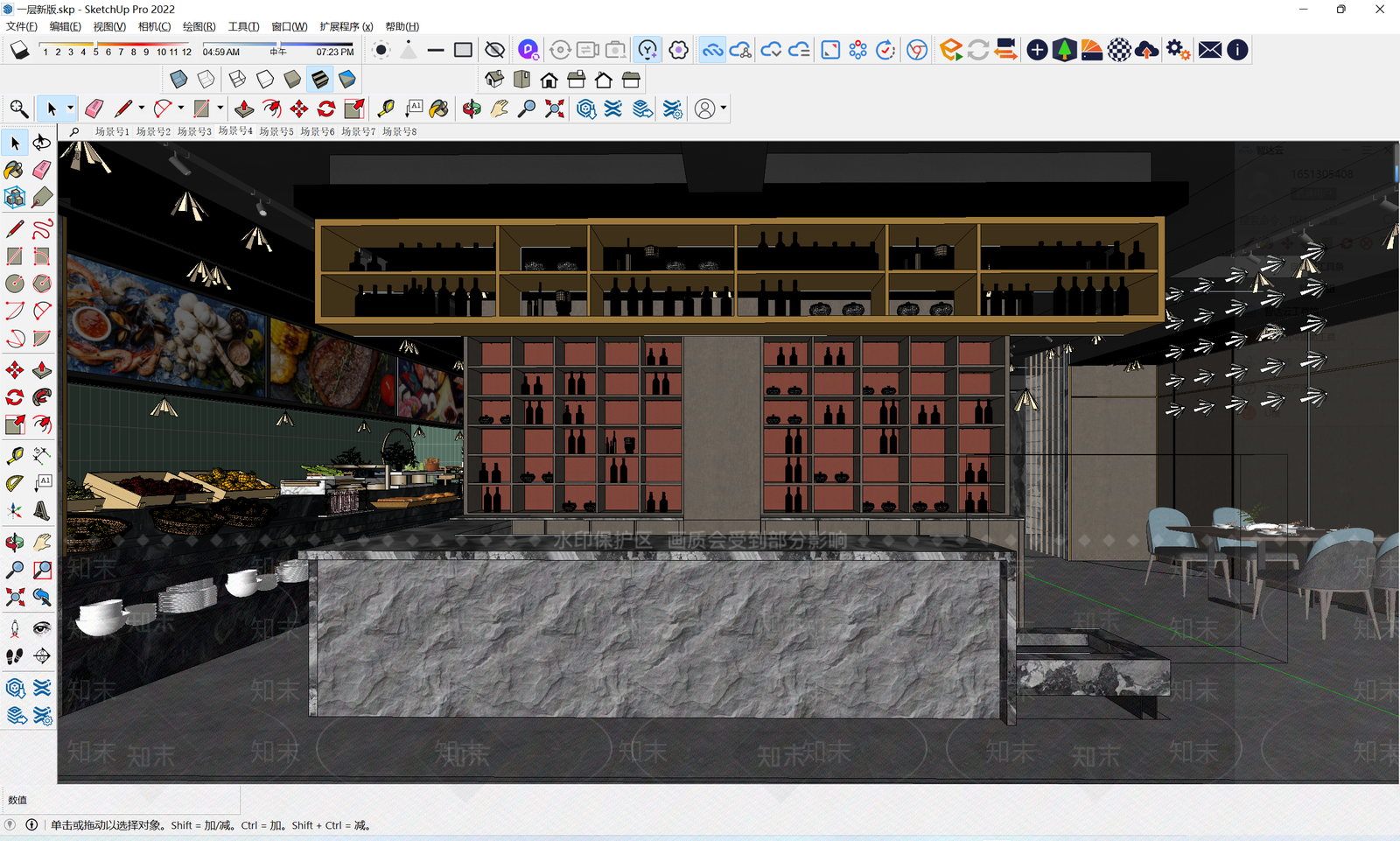Click the Make Component tool in left toolbar
1400x841 pixels.
pyautogui.click(x=15, y=197)
